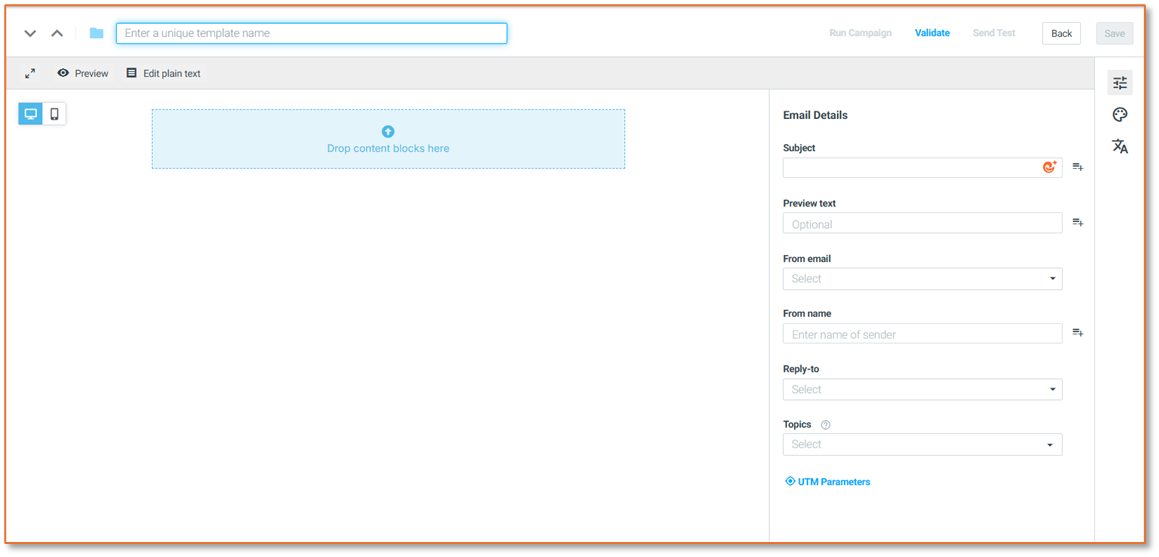Open the translation languages icon
Screen dimensions: 1159x557
tap(1120, 146)
